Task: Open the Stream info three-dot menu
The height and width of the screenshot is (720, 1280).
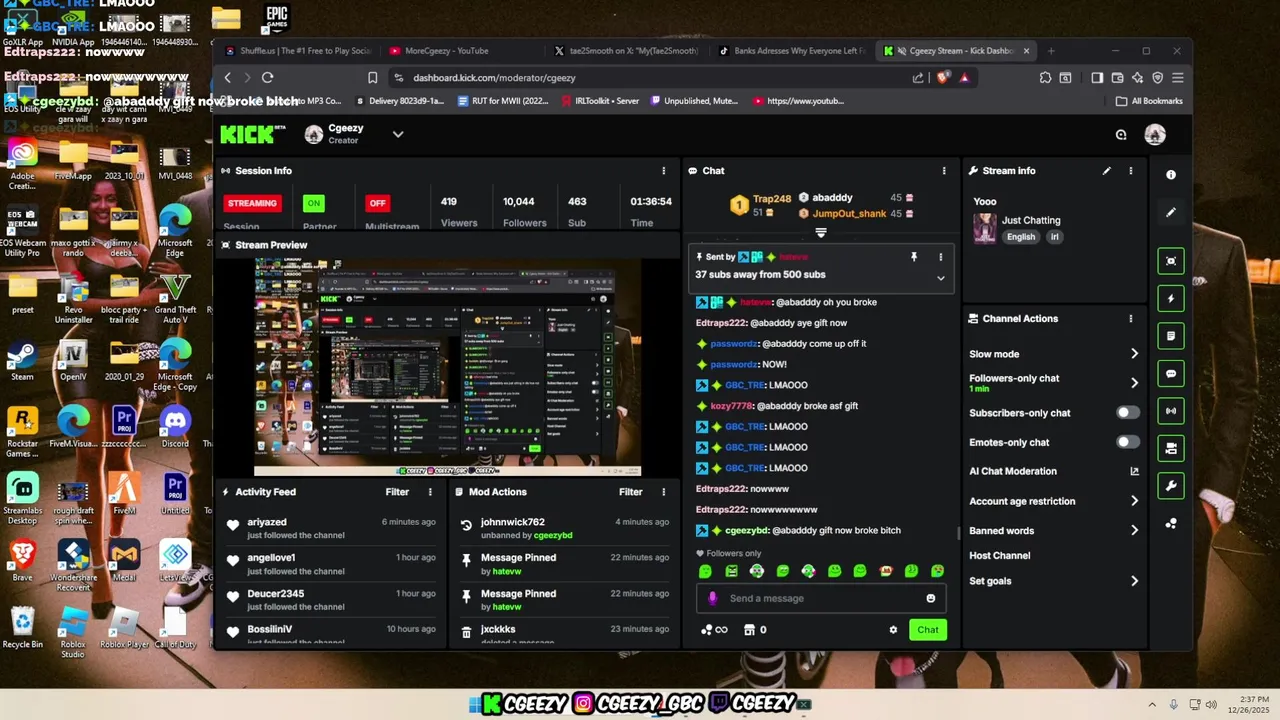Action: (x=1131, y=171)
